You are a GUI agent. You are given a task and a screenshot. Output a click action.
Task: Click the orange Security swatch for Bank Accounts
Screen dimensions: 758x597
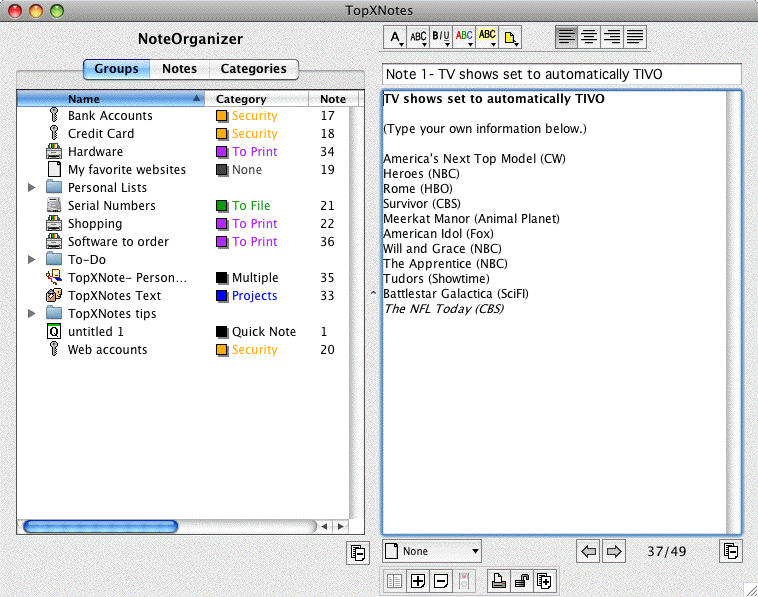[x=222, y=116]
